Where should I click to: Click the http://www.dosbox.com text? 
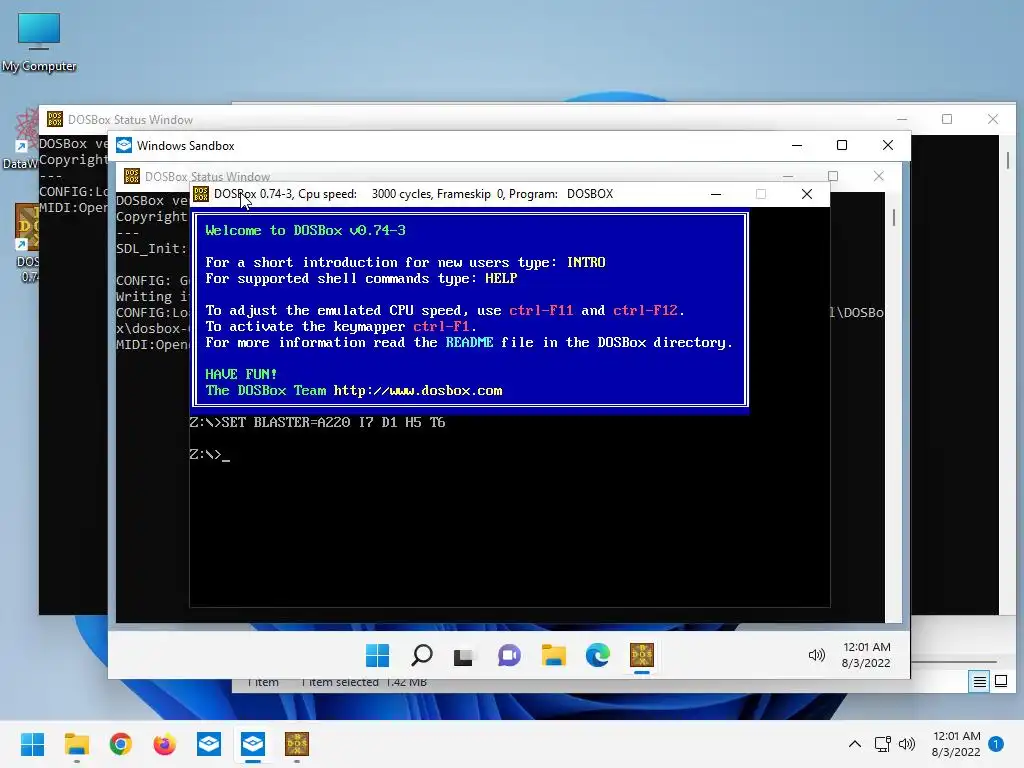(418, 391)
